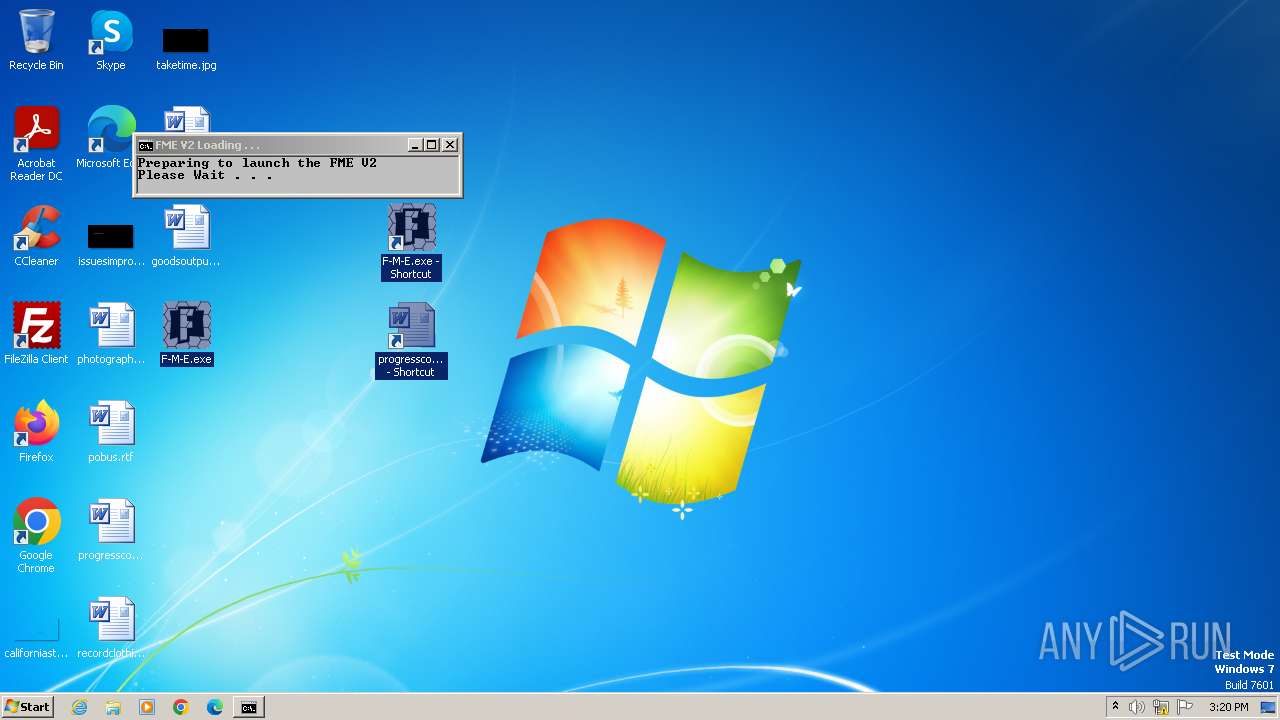Select the pobus.rtf document icon
The width and height of the screenshot is (1280, 720).
click(111, 432)
